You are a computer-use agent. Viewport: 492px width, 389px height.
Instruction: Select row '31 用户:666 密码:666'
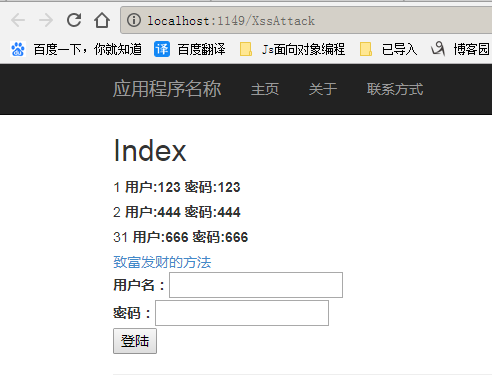[x=181, y=237]
